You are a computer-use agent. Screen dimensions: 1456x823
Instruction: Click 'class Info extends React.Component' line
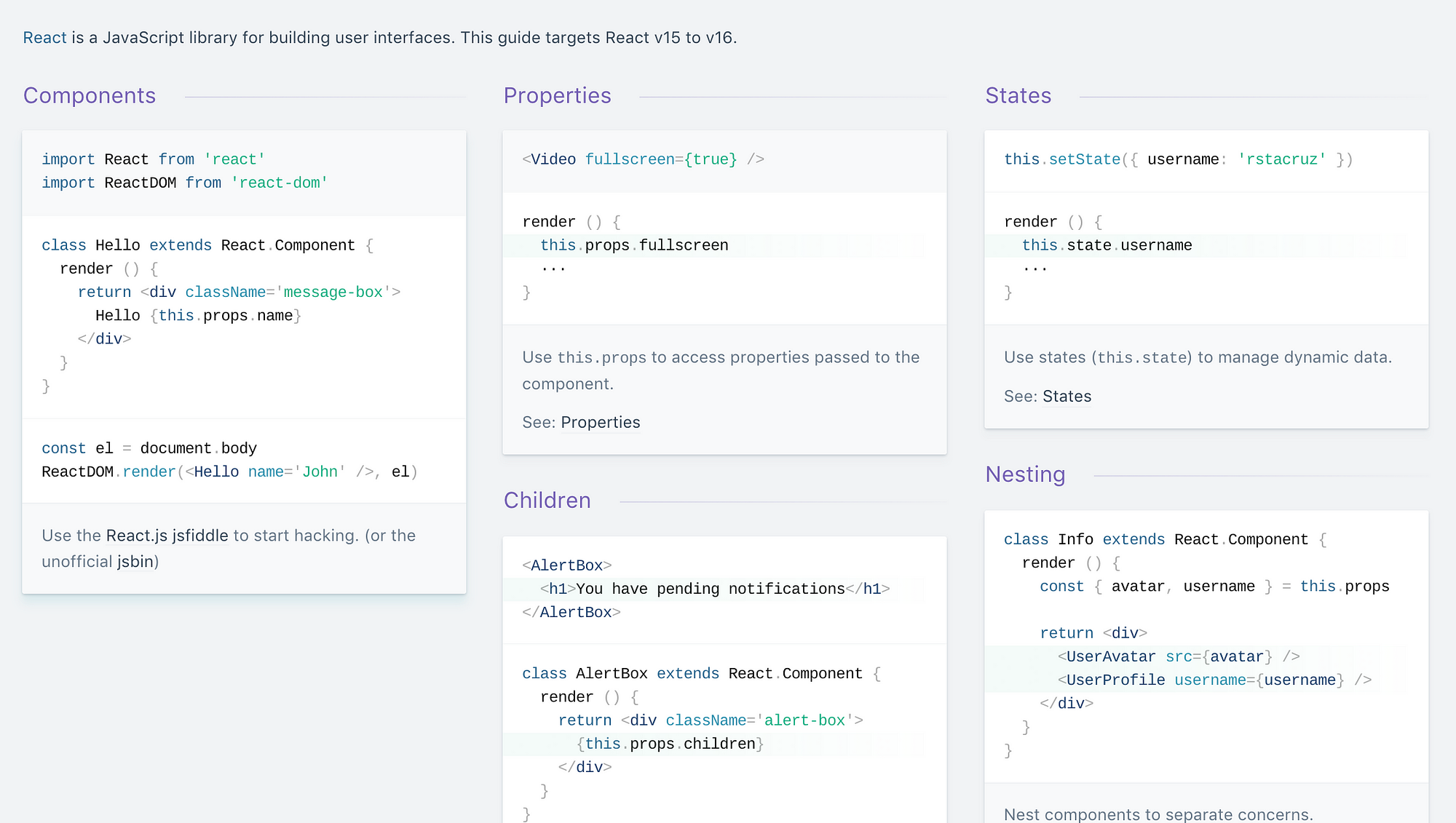(1166, 539)
